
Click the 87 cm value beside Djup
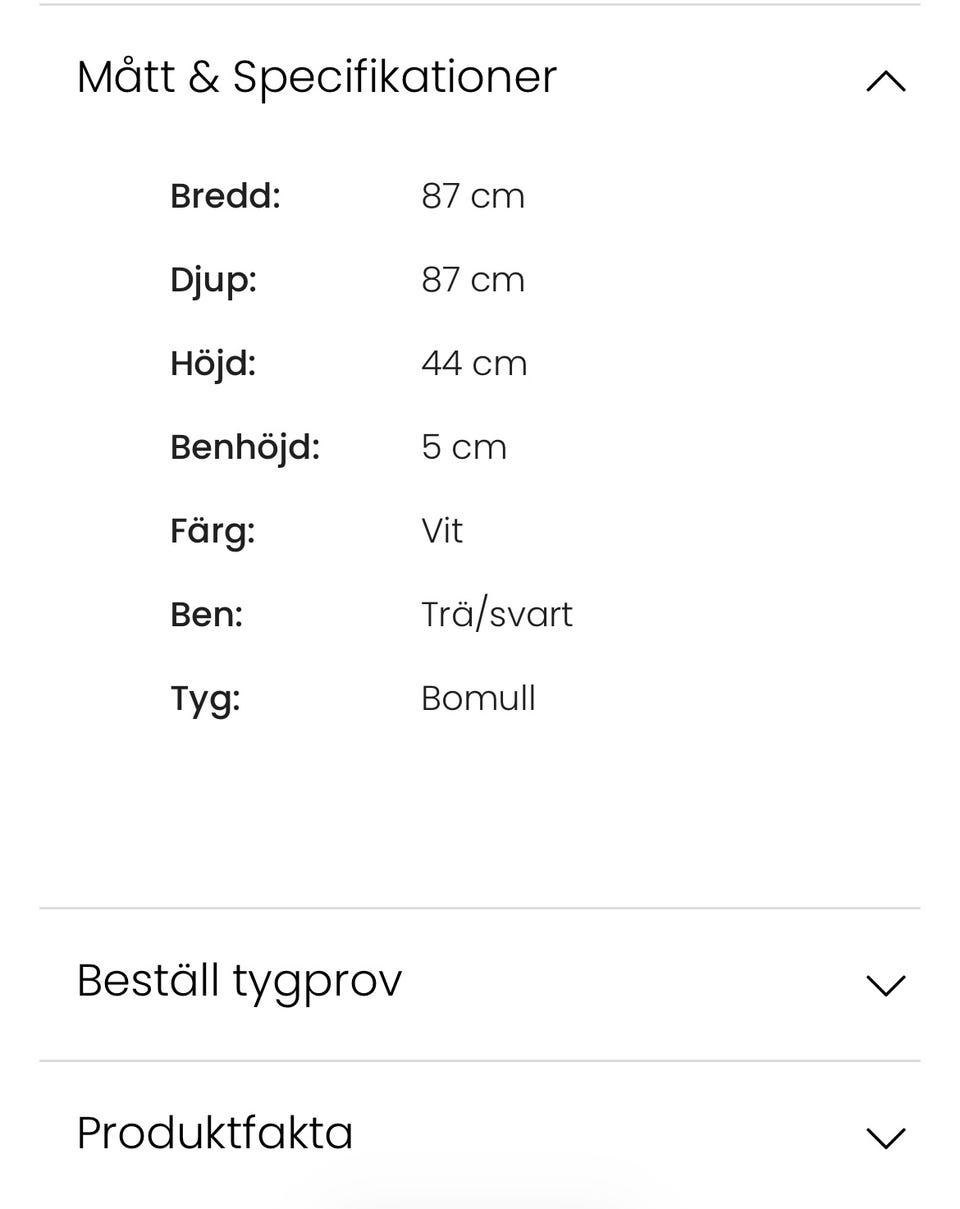473,280
